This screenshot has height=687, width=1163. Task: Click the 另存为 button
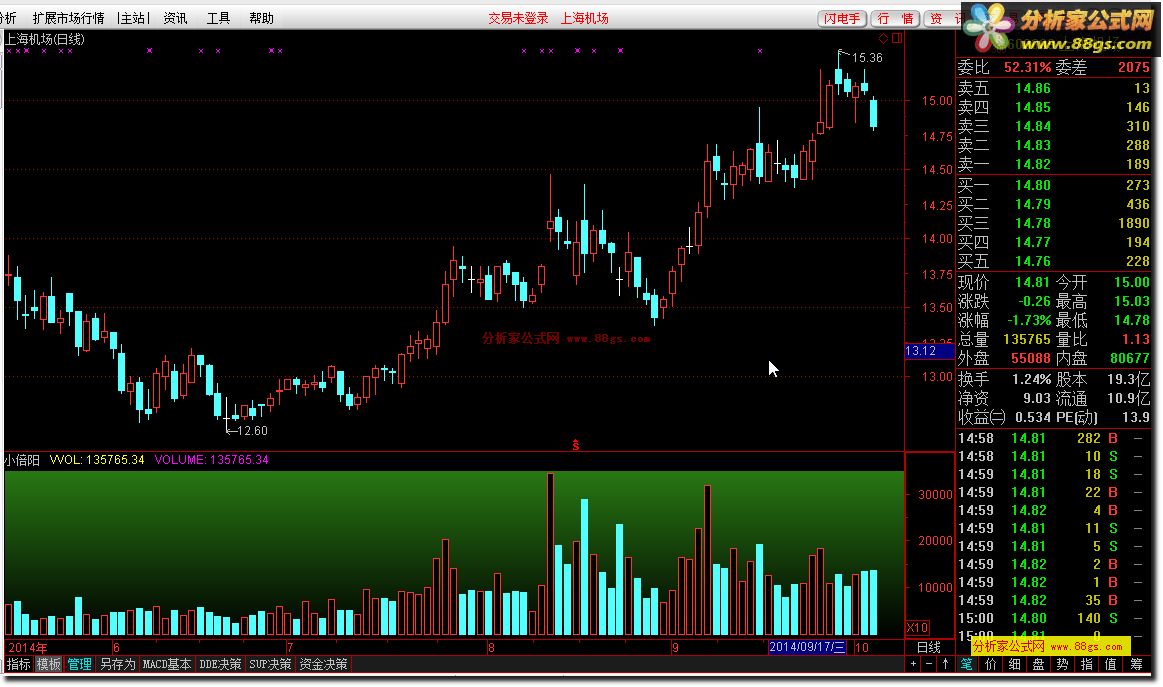(x=117, y=664)
